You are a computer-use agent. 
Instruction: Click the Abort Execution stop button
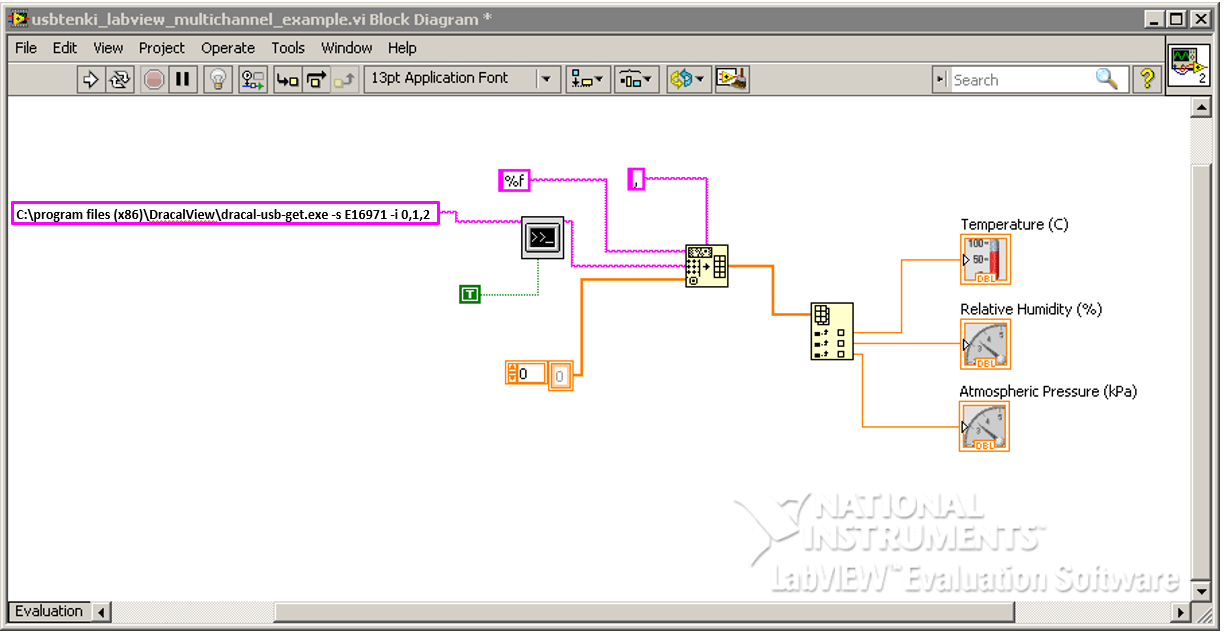pos(154,80)
